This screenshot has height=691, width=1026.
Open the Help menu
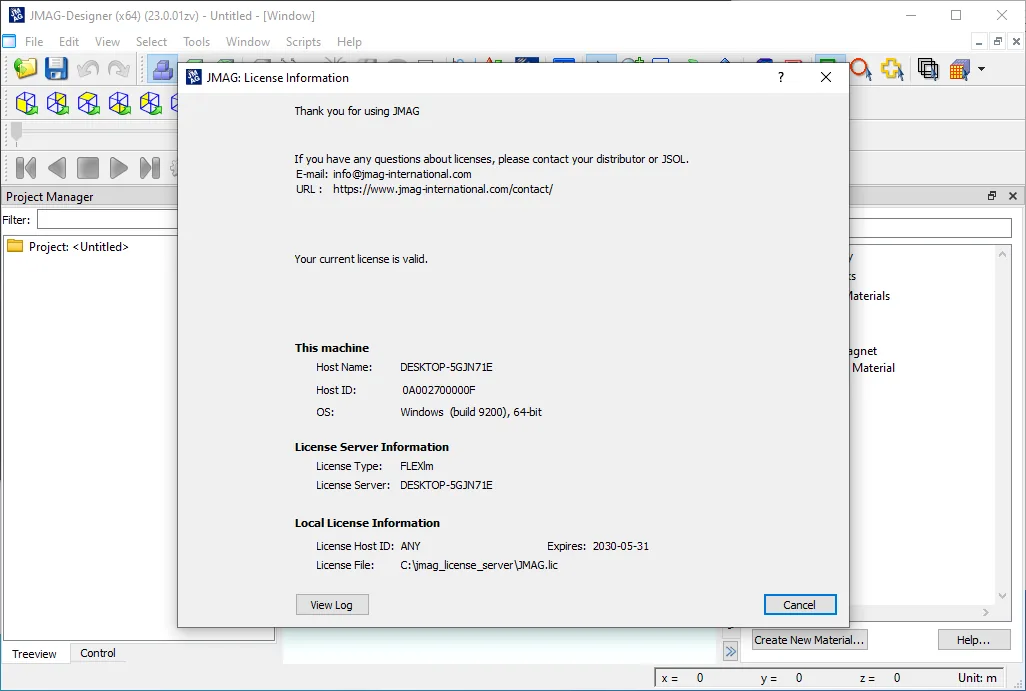(349, 42)
